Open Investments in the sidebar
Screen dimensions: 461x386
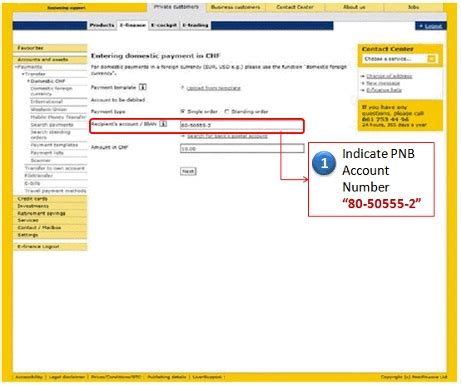click(50, 206)
